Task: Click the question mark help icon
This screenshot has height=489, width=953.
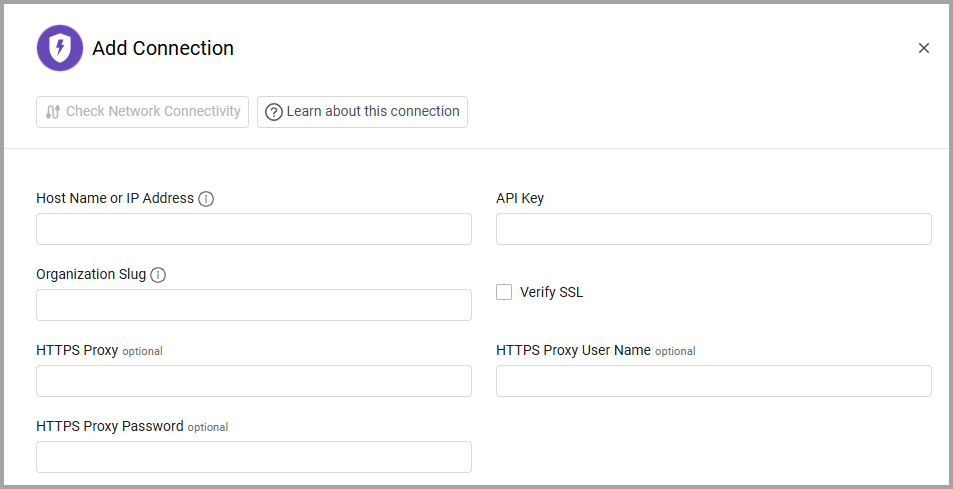Action: (273, 112)
